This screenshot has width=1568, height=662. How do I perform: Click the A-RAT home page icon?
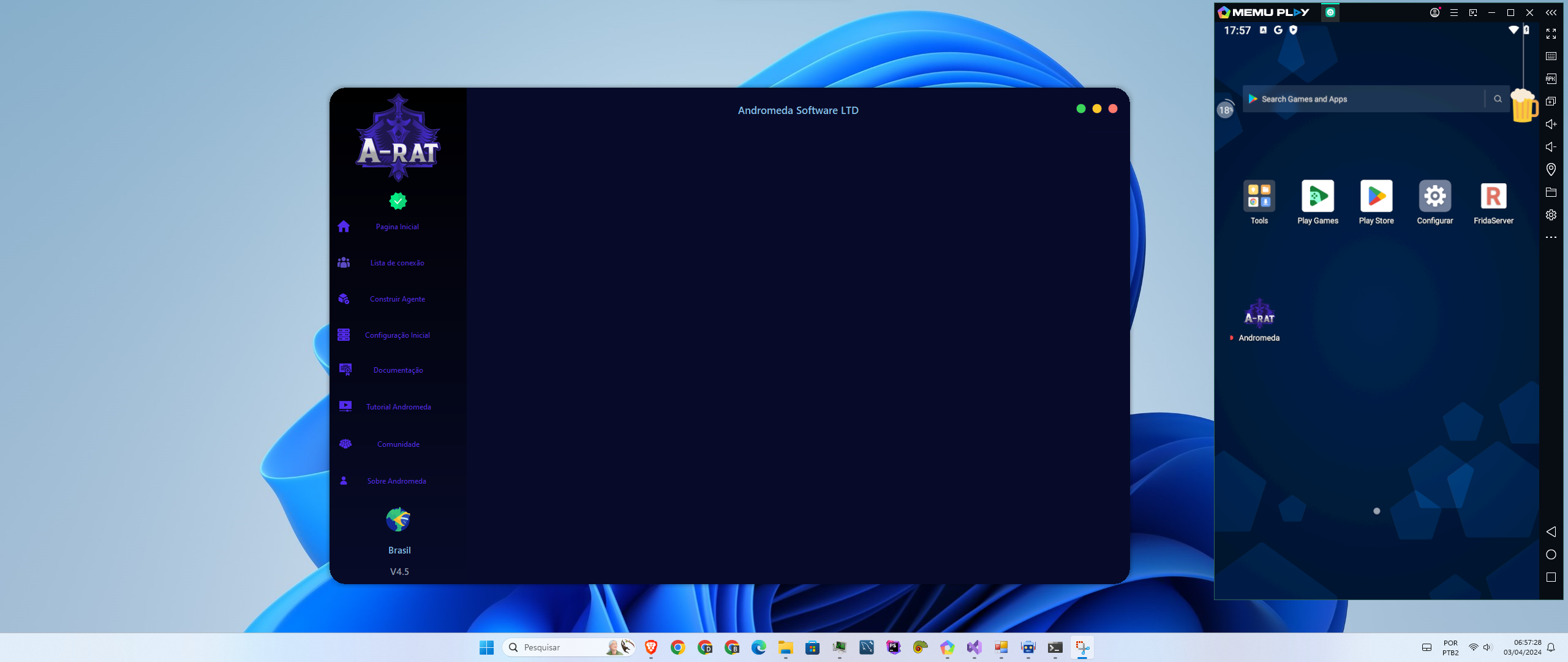(343, 226)
